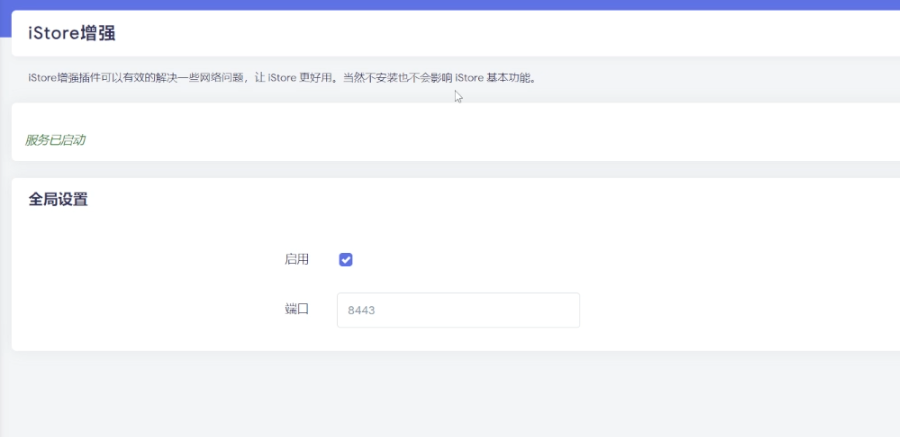Click the 端口 input field showing 8443

click(458, 310)
